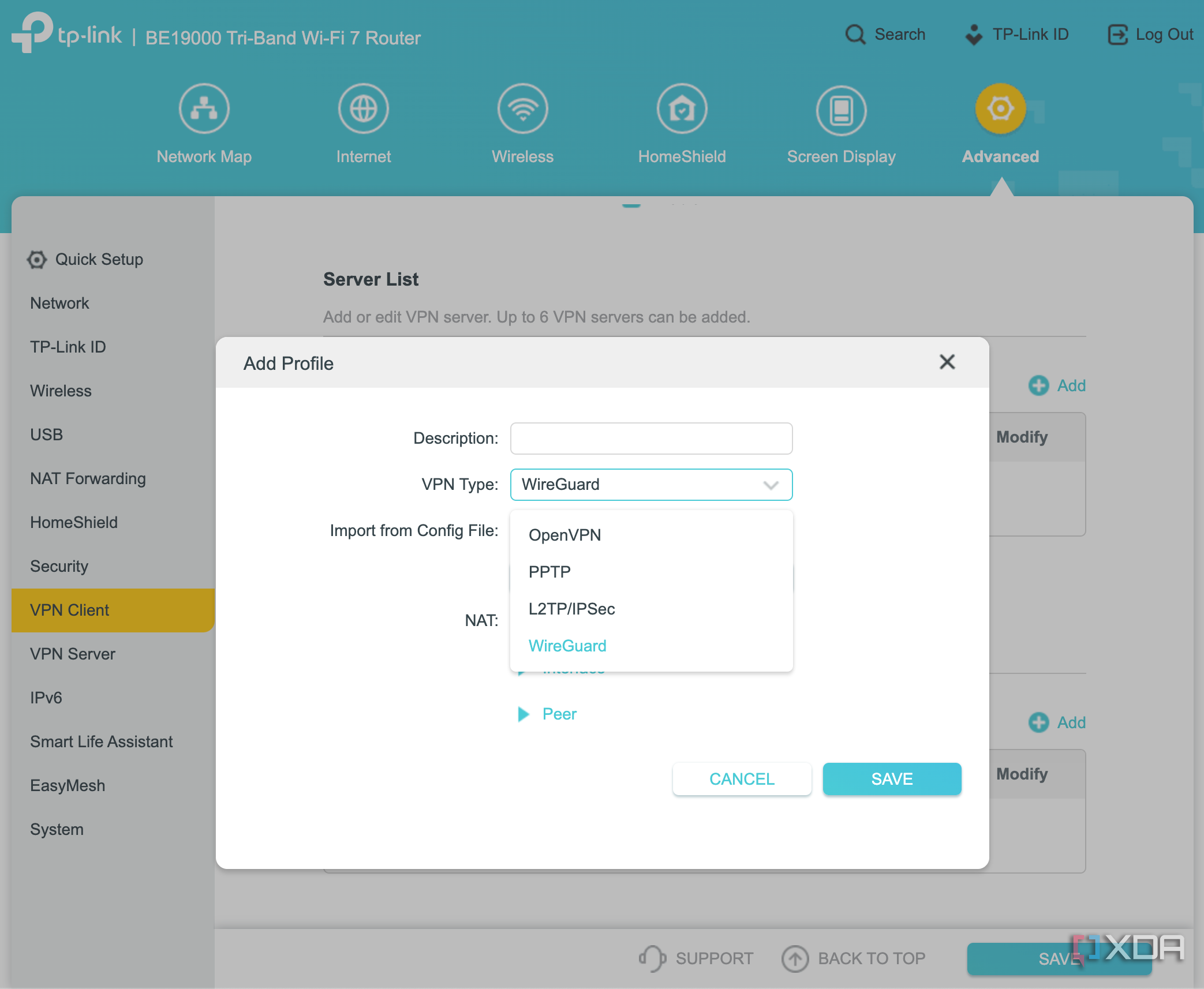The image size is (1204, 989).
Task: Open Smart Life Assistant in sidebar
Action: coord(113,742)
